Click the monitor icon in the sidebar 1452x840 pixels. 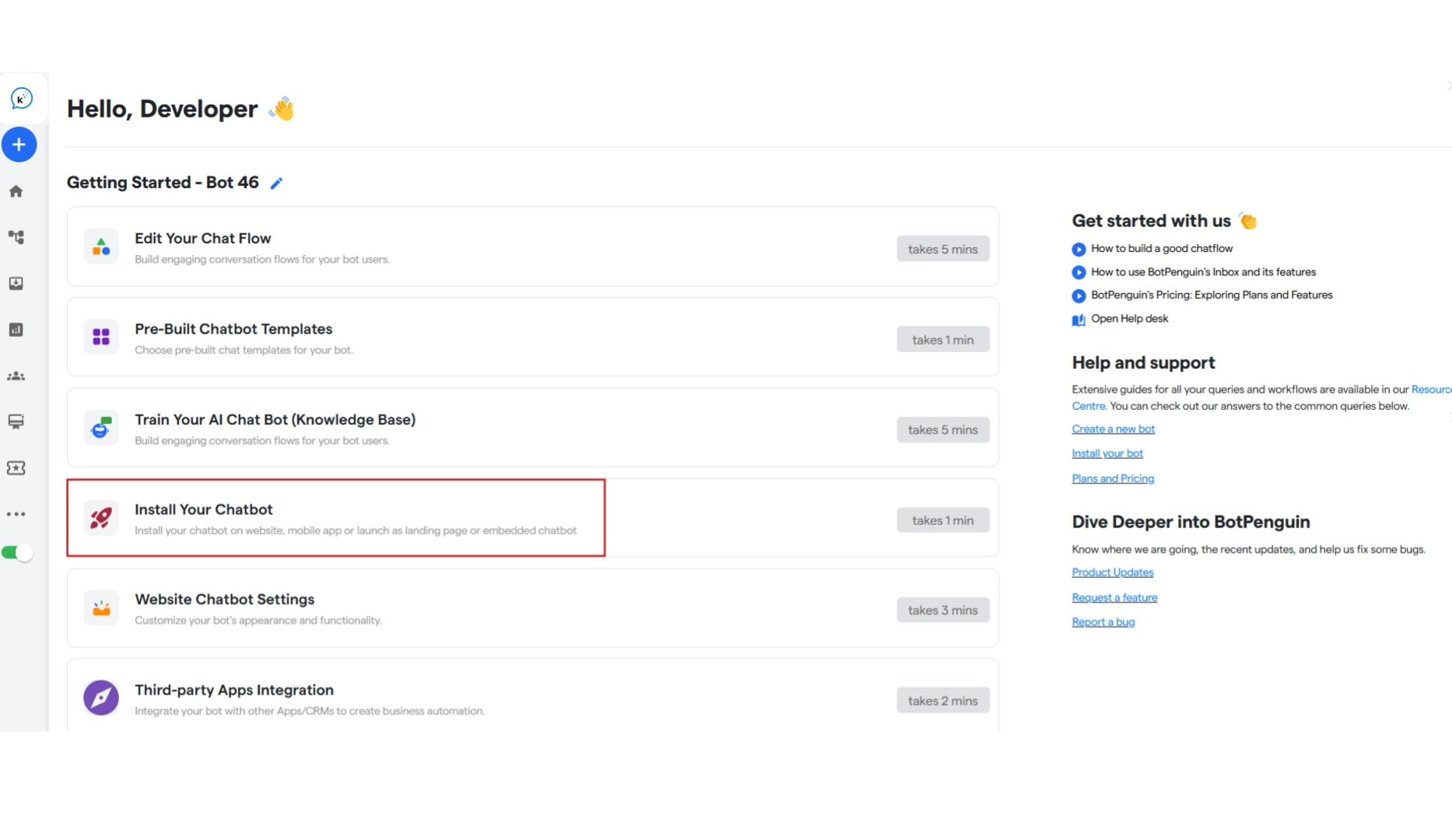[x=16, y=422]
